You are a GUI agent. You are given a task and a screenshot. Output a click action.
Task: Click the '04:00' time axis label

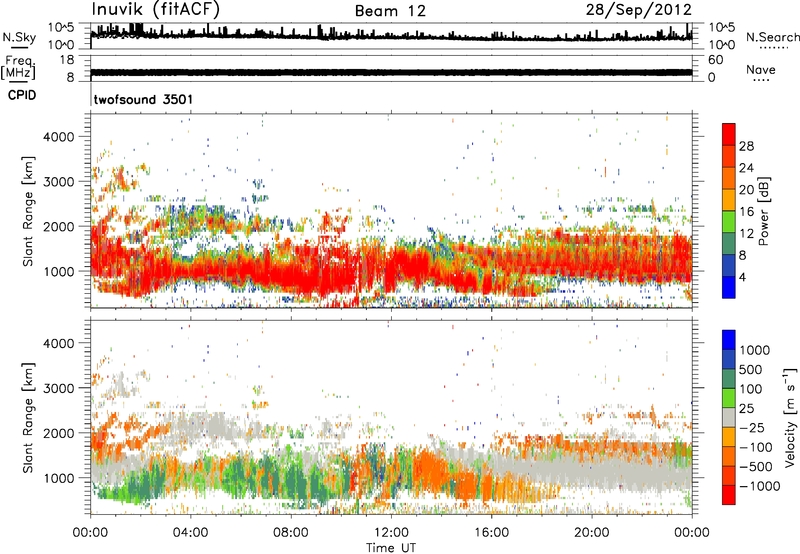(191, 533)
